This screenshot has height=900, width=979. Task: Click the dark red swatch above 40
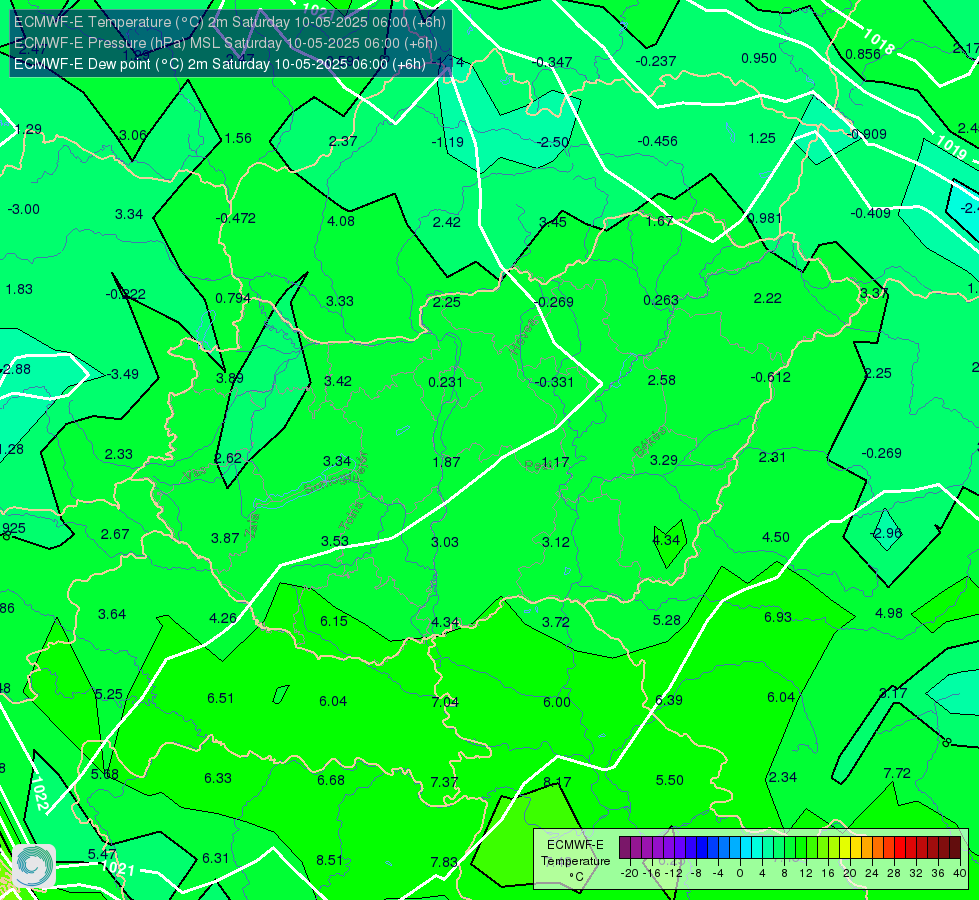pyautogui.click(x=955, y=848)
